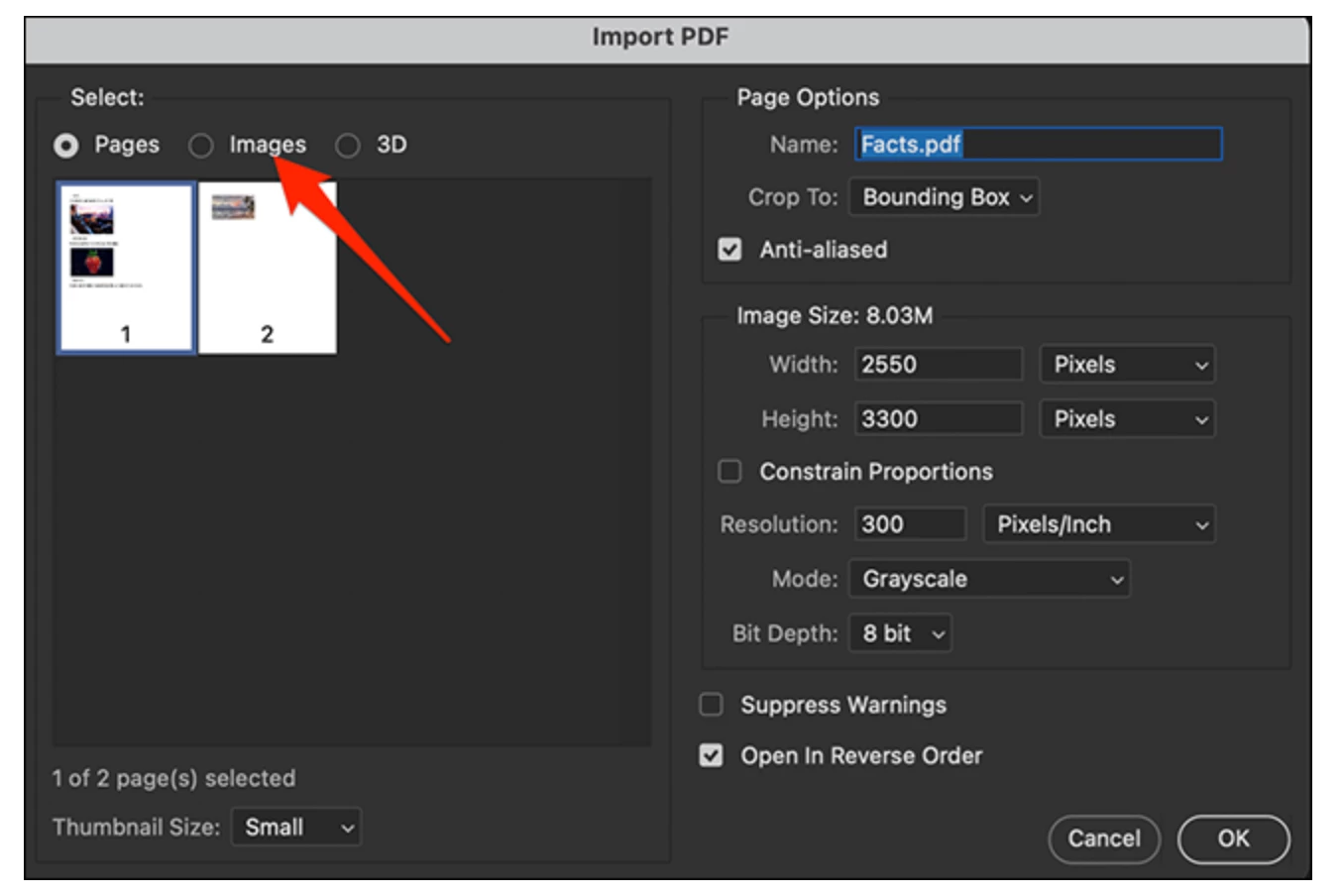The height and width of the screenshot is (896, 1342).
Task: Select the 3D radio button
Action: point(348,146)
